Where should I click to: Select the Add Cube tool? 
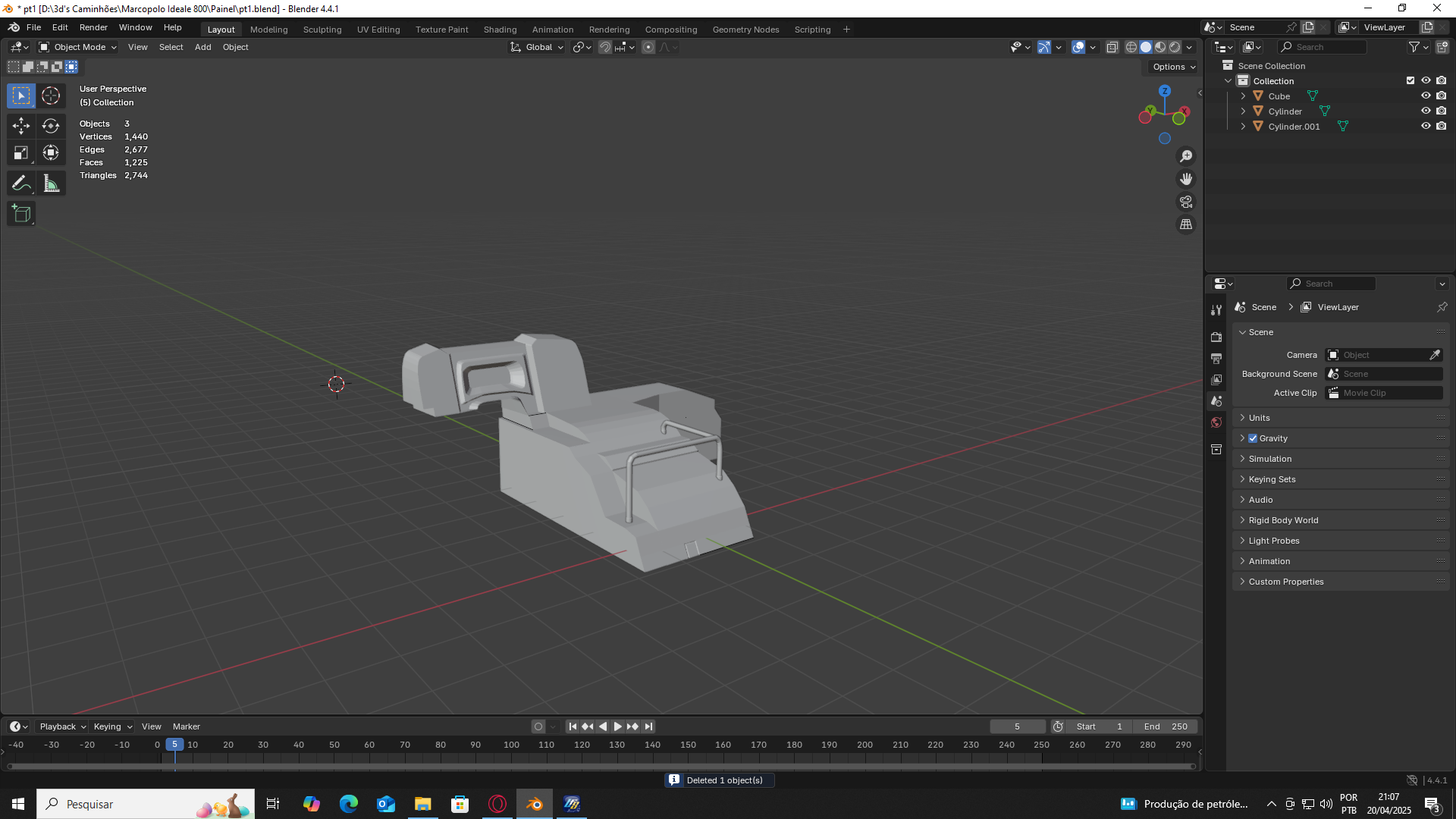(x=21, y=214)
